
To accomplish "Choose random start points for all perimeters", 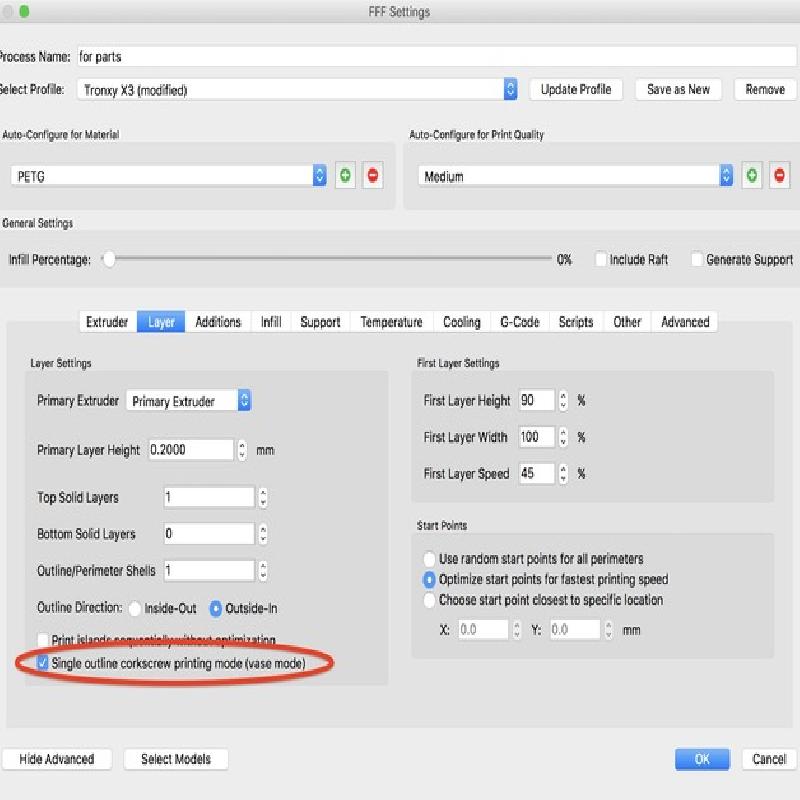I will [x=430, y=559].
